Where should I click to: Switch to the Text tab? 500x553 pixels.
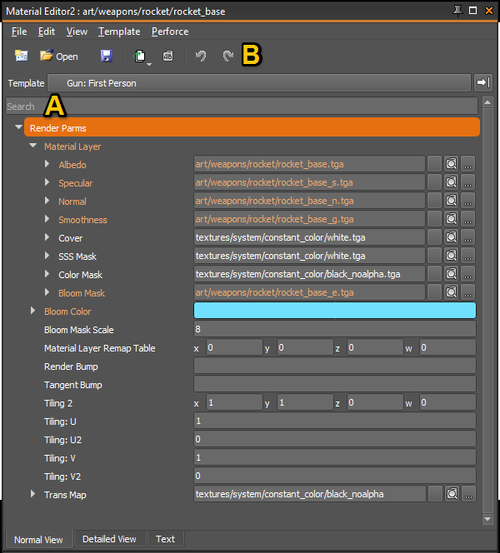[x=165, y=539]
